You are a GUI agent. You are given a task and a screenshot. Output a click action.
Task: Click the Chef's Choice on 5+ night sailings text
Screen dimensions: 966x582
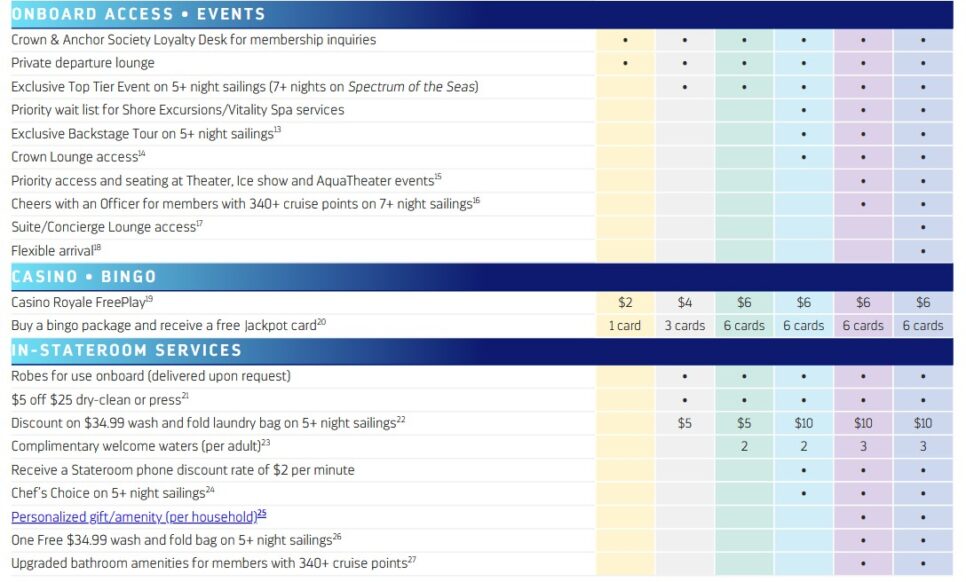click(x=113, y=493)
